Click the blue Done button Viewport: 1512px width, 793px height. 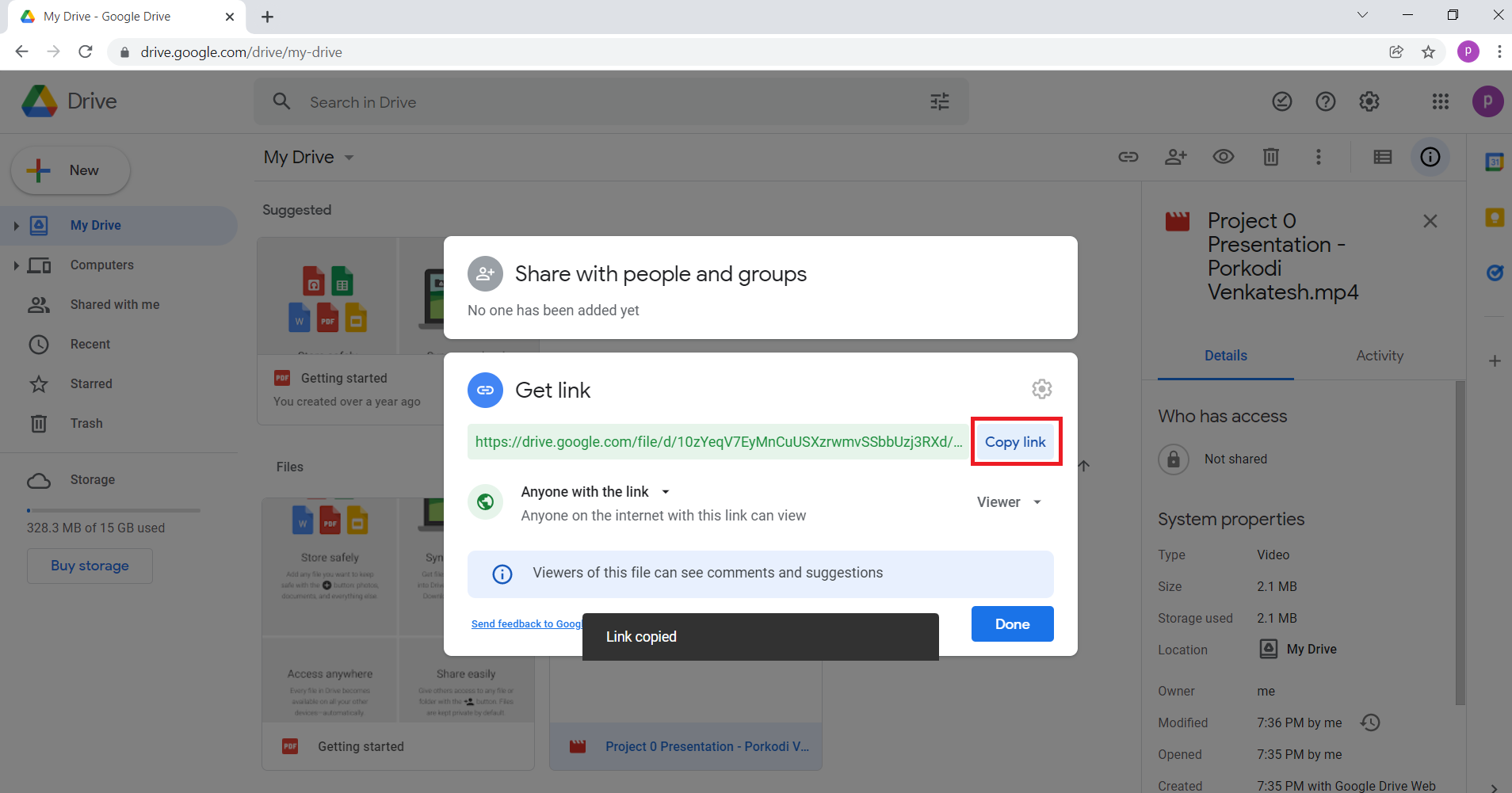click(x=1012, y=624)
